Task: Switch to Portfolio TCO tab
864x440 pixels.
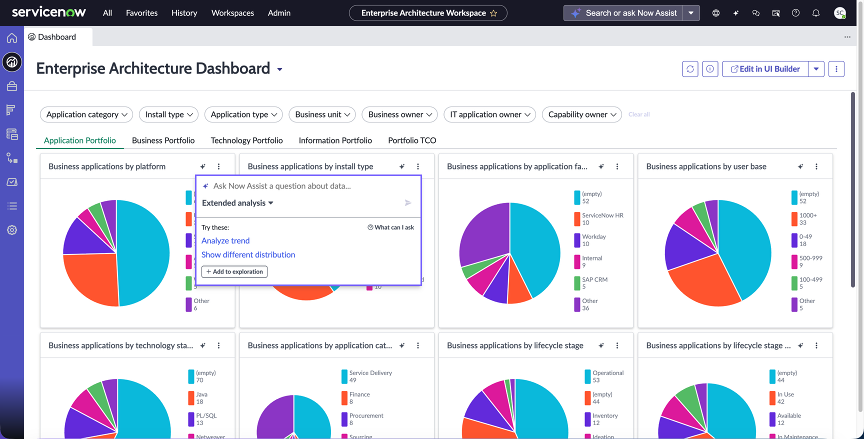Action: coord(412,140)
